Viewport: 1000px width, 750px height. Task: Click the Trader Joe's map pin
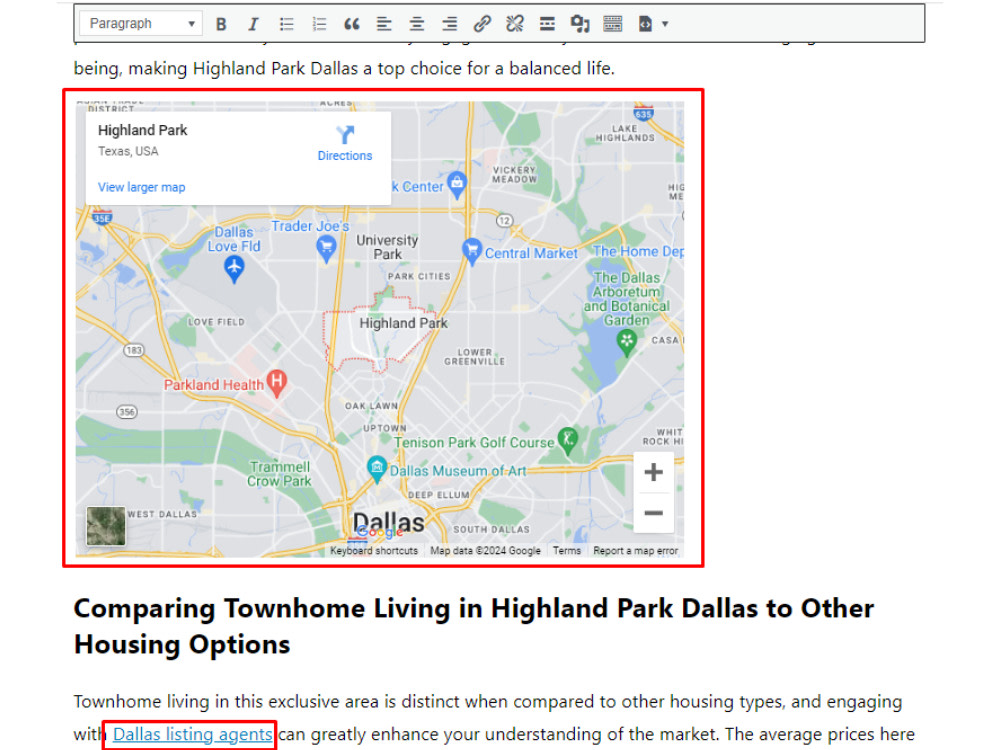point(327,248)
